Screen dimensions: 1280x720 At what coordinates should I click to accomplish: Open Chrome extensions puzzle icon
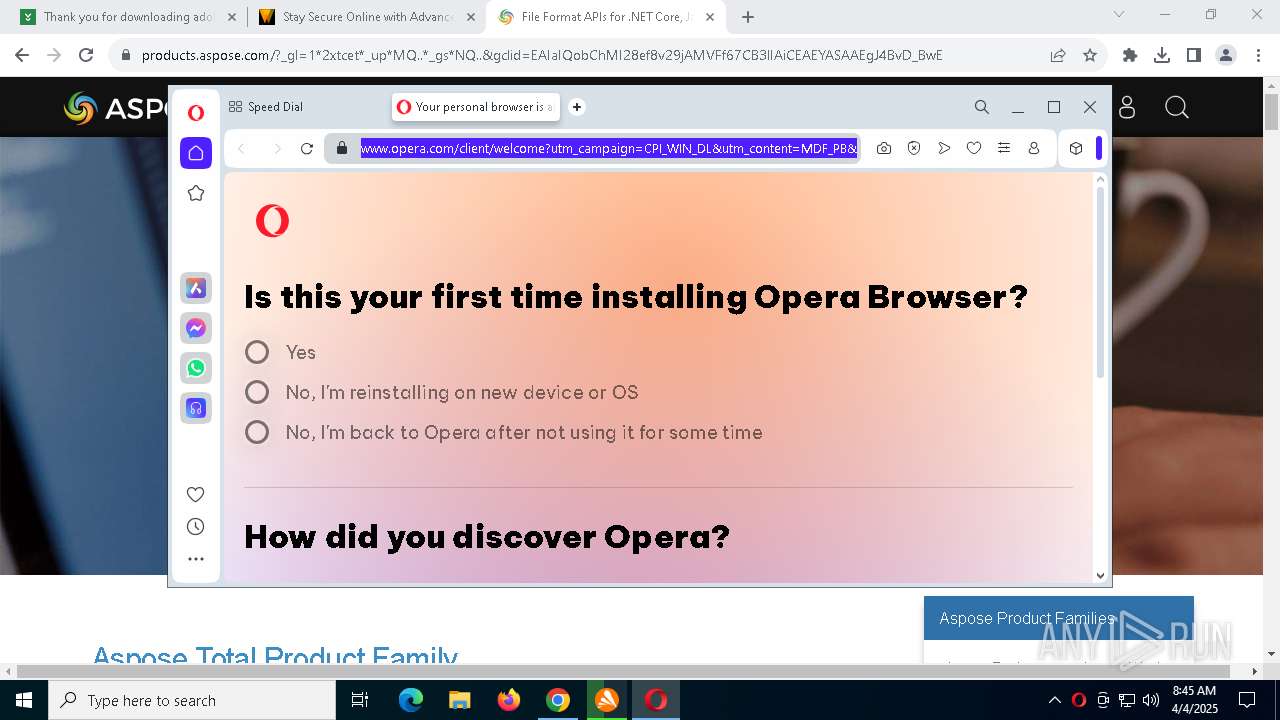coord(1130,55)
